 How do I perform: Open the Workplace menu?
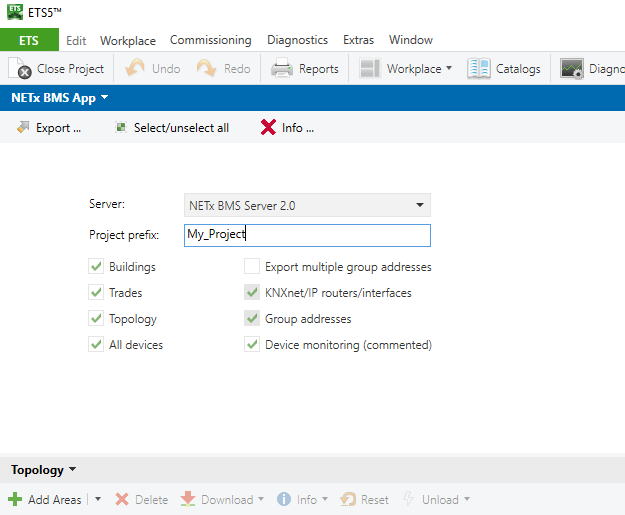[128, 40]
